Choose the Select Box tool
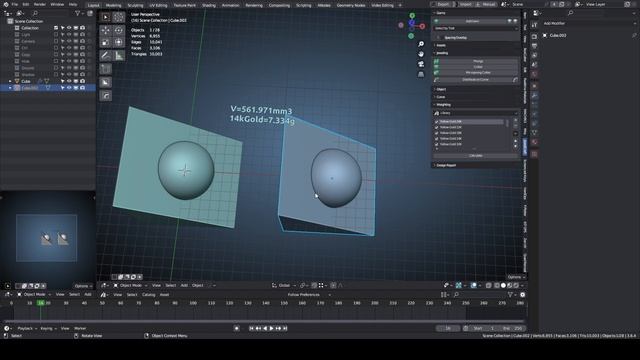The height and width of the screenshot is (360, 640). point(106,17)
